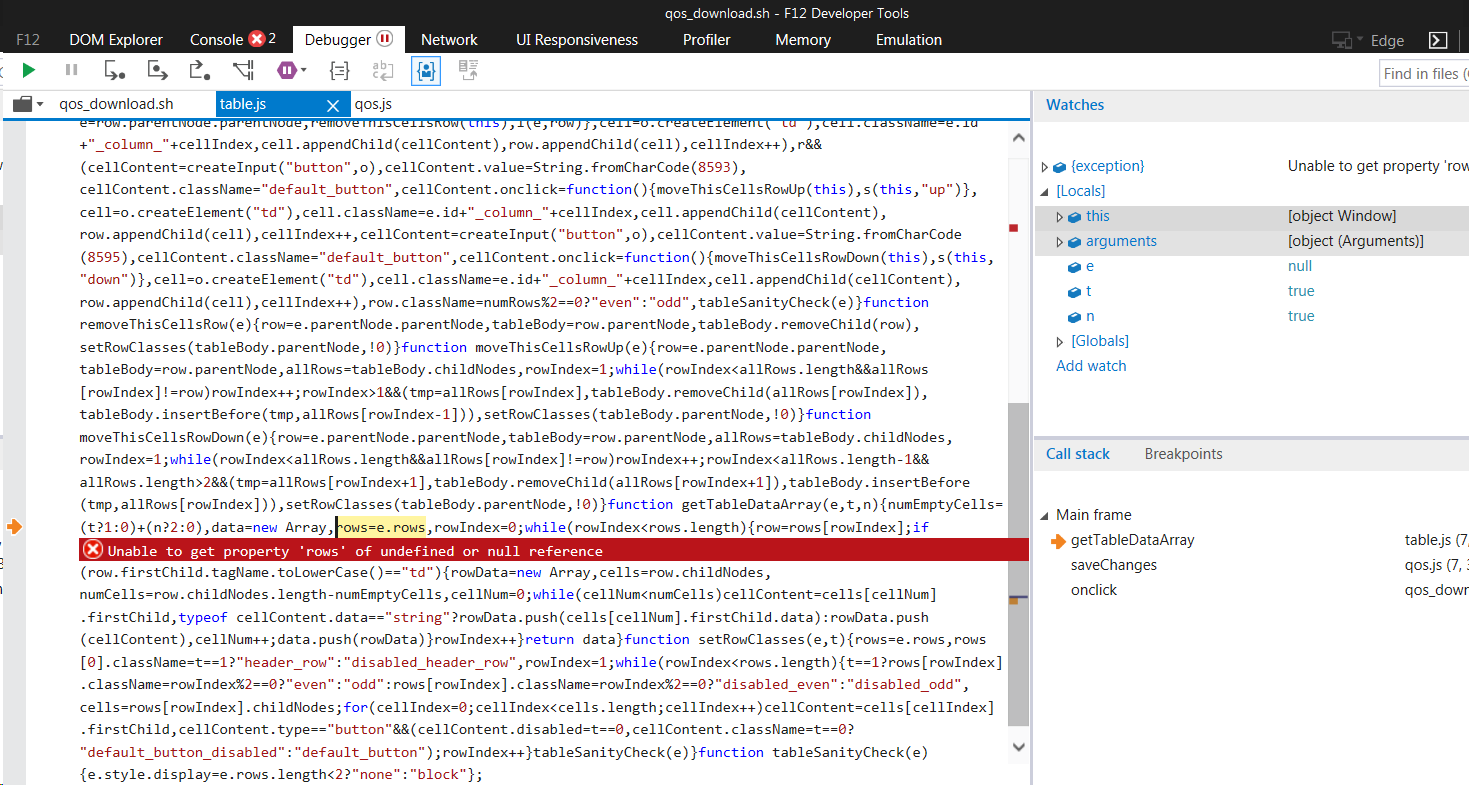The width and height of the screenshot is (1469, 785).
Task: Open the Emulation tab
Action: click(909, 40)
